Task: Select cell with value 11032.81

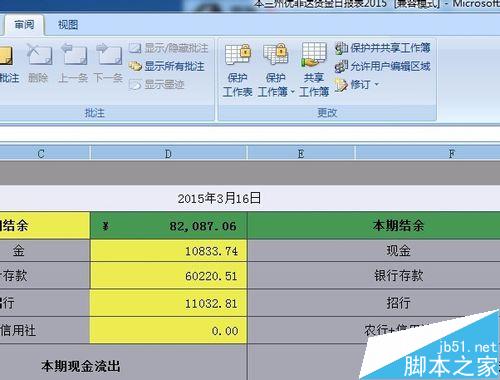Action: coord(168,303)
